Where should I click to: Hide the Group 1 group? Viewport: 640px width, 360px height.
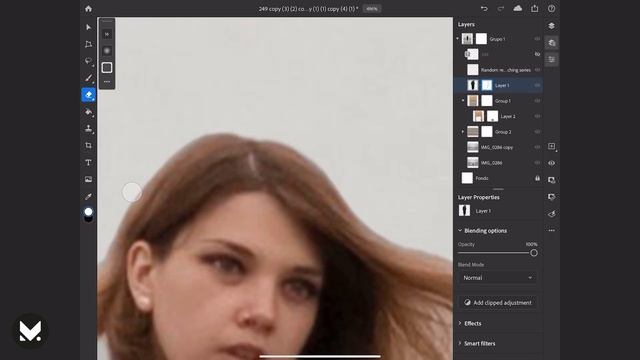click(x=537, y=100)
